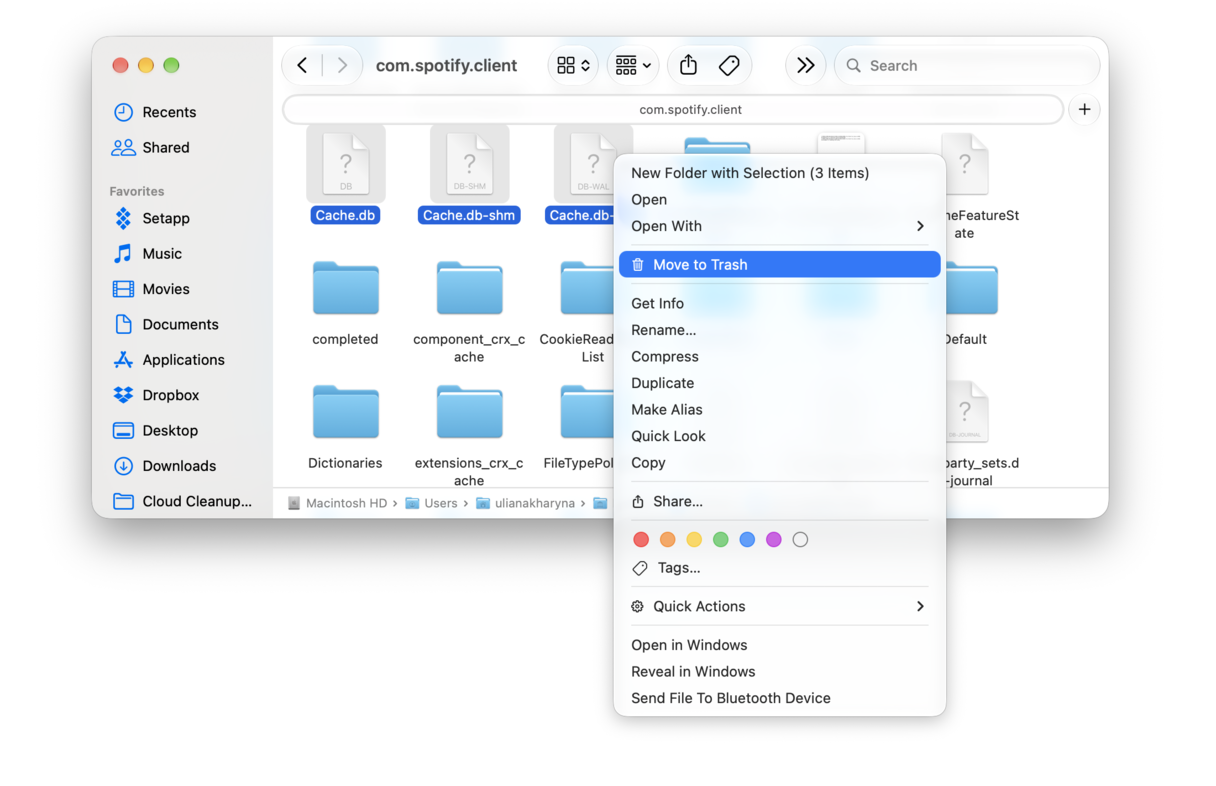Choose Copy in context menu
This screenshot has width=1216, height=786.
[780, 462]
